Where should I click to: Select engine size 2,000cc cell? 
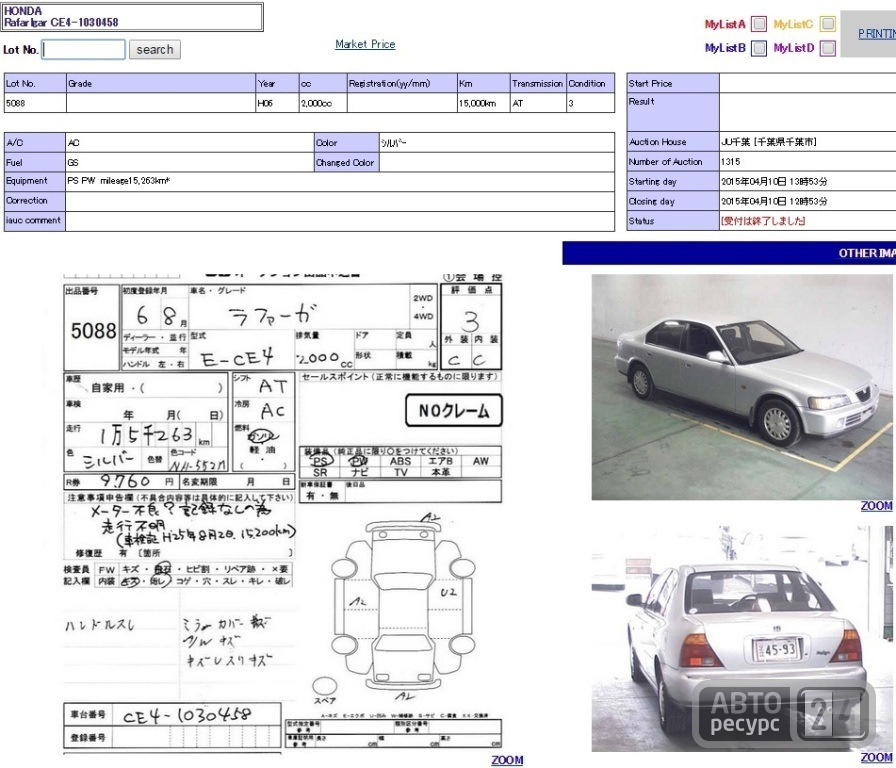coord(323,103)
